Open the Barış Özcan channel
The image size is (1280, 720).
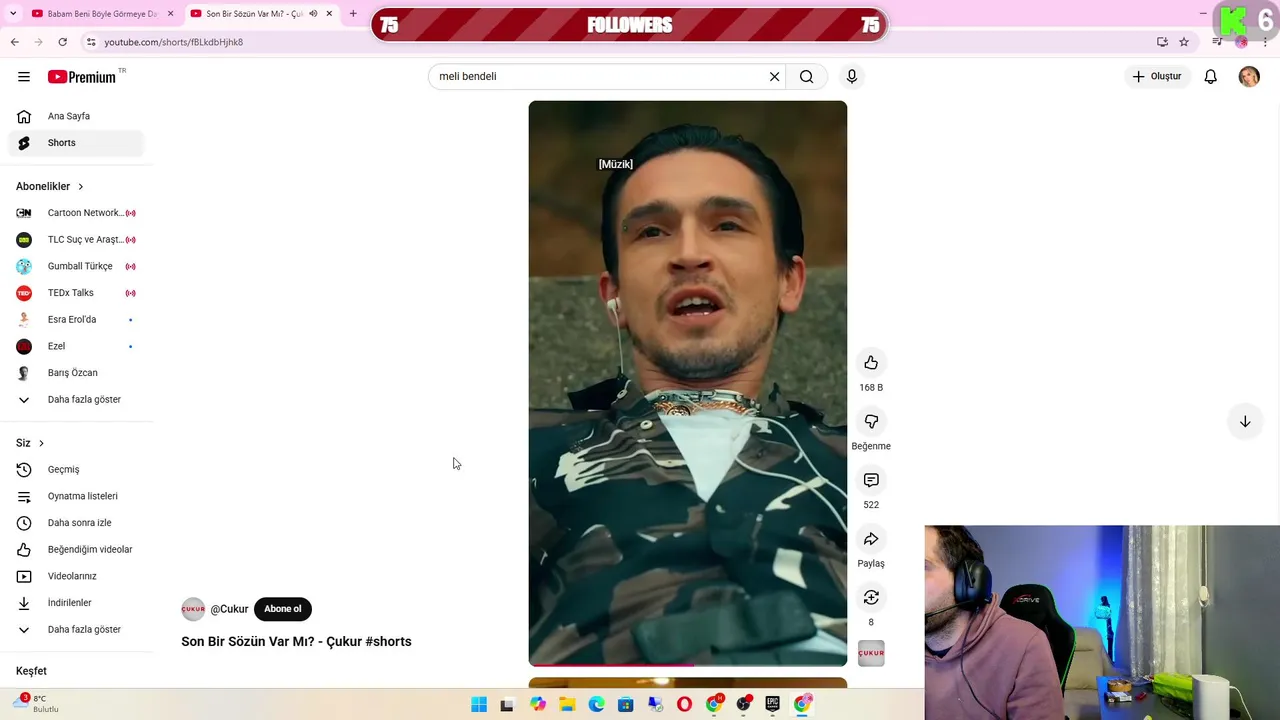pyautogui.click(x=78, y=373)
